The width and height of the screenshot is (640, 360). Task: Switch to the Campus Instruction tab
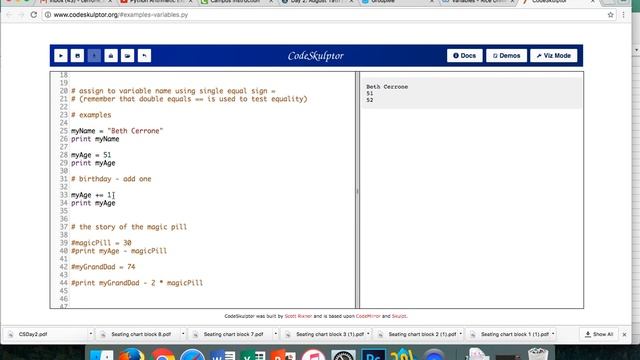tap(235, 2)
